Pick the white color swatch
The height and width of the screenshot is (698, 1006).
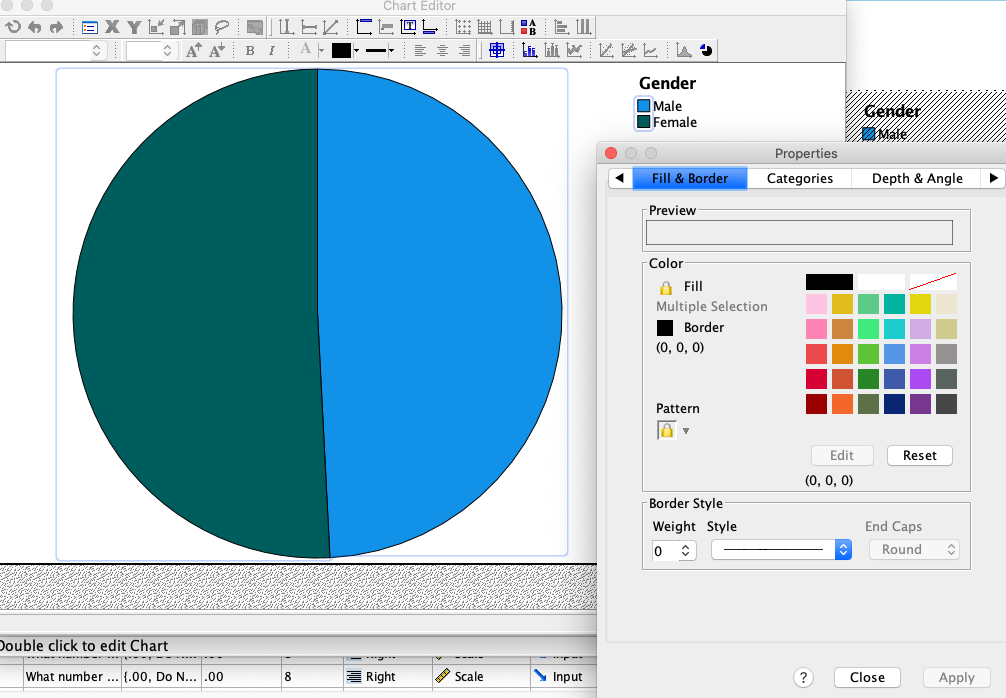point(881,282)
